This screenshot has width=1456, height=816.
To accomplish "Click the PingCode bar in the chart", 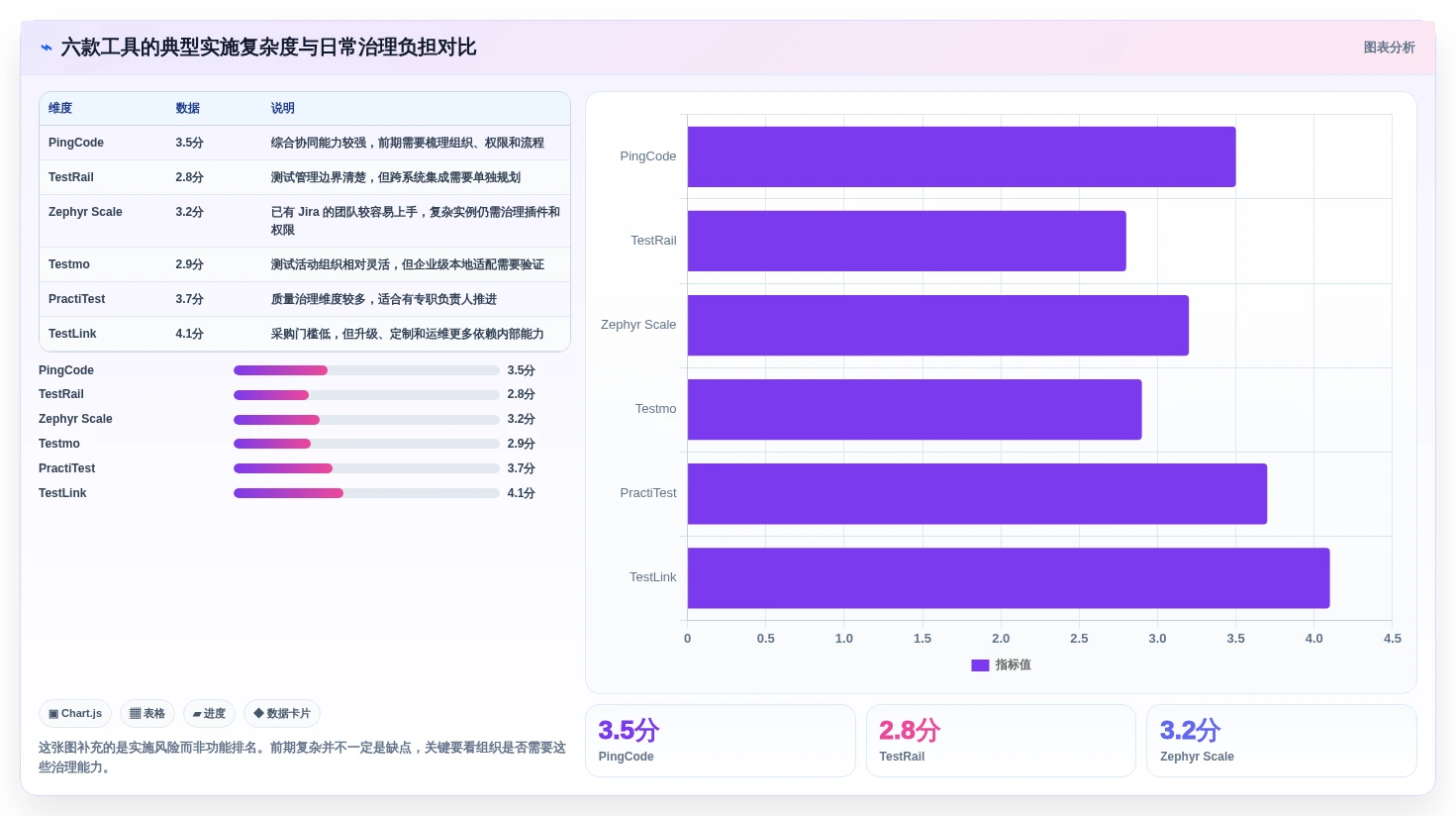I will tap(961, 156).
